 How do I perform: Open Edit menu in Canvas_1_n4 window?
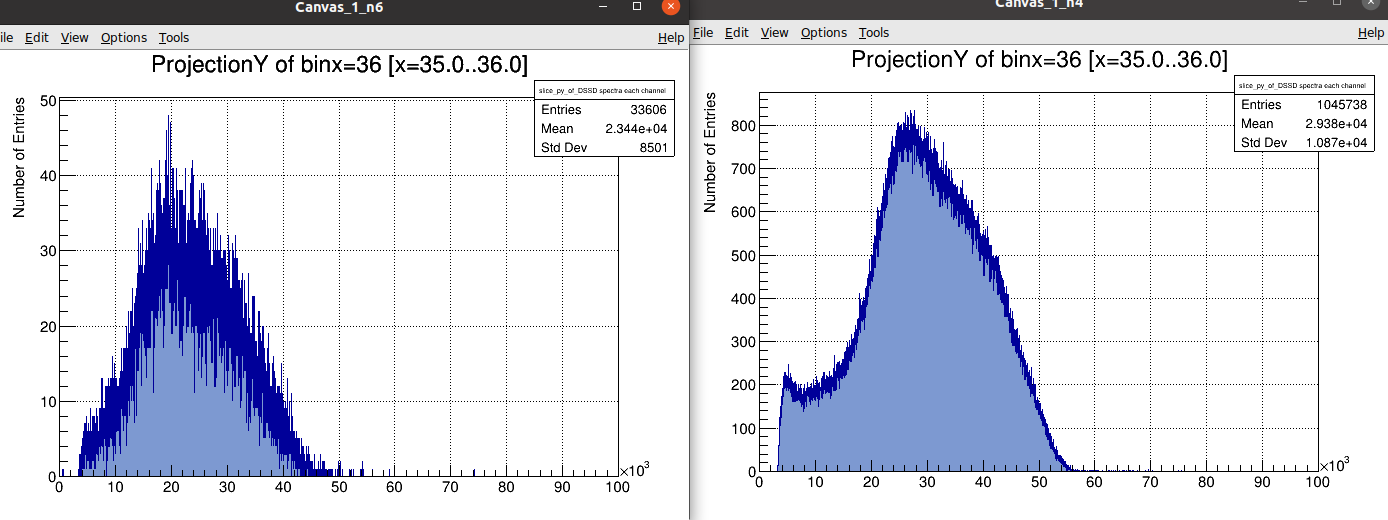click(x=737, y=33)
